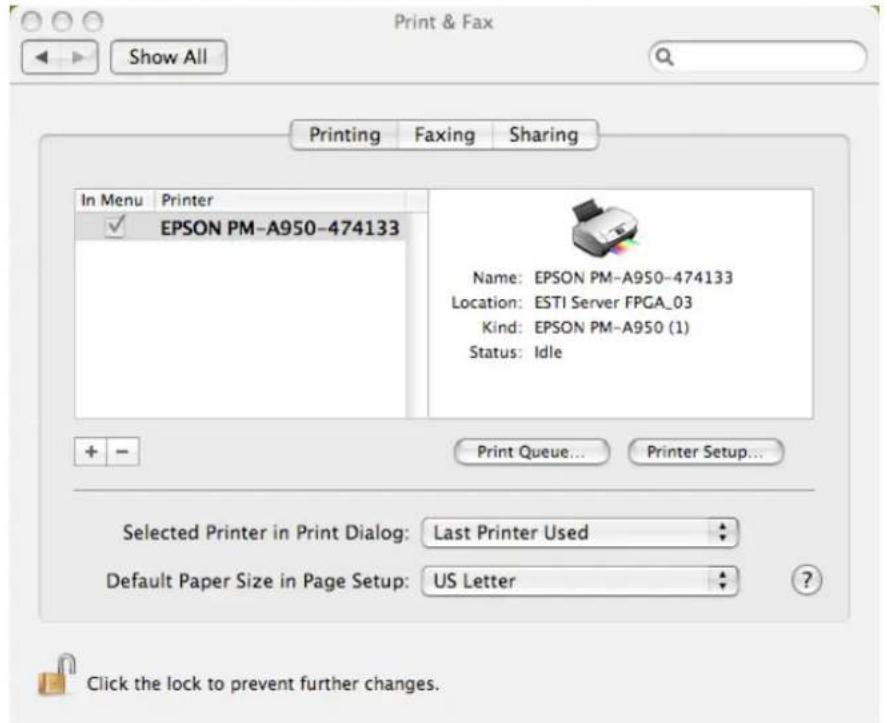The height and width of the screenshot is (723, 887).
Task: Select EPSON PM-A950-474133 in printer list
Action: point(240,227)
